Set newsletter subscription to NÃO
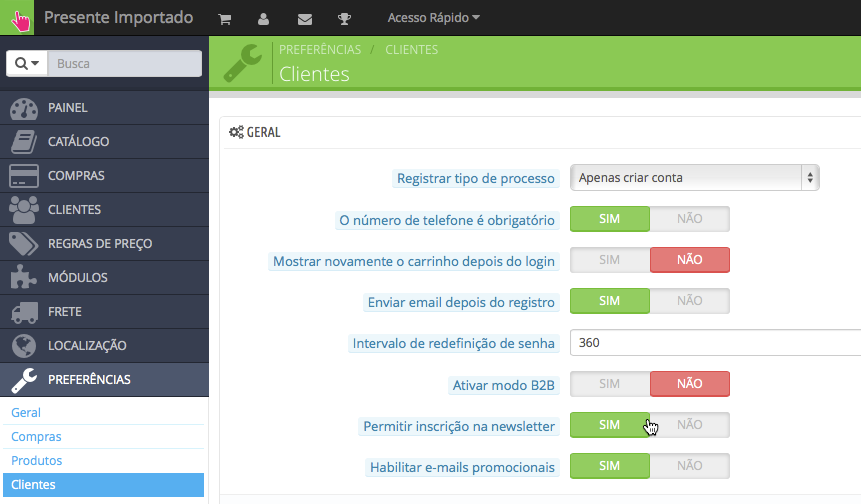Viewport: 861px width, 504px height. pos(690,425)
